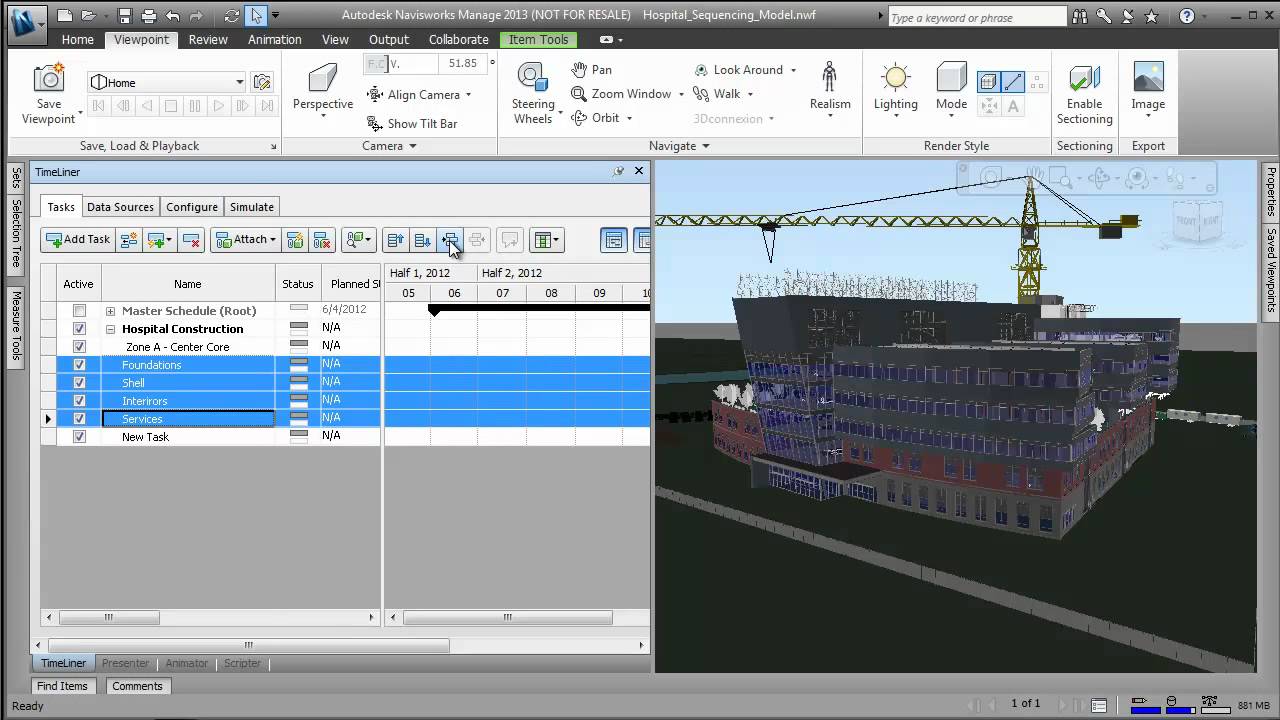Open the Animation ribbon tab

tap(274, 40)
